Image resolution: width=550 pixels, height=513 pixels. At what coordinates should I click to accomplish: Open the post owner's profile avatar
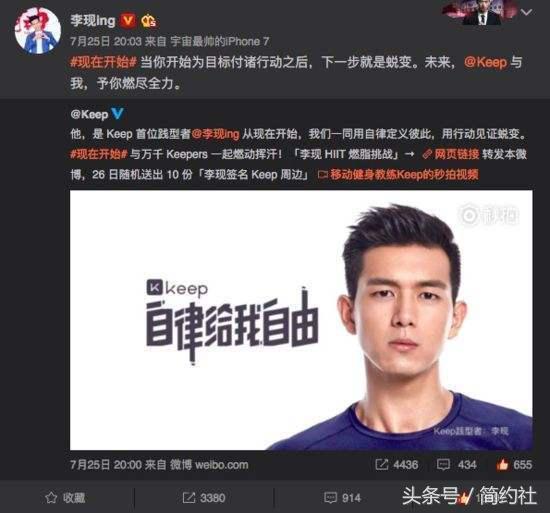(38, 31)
